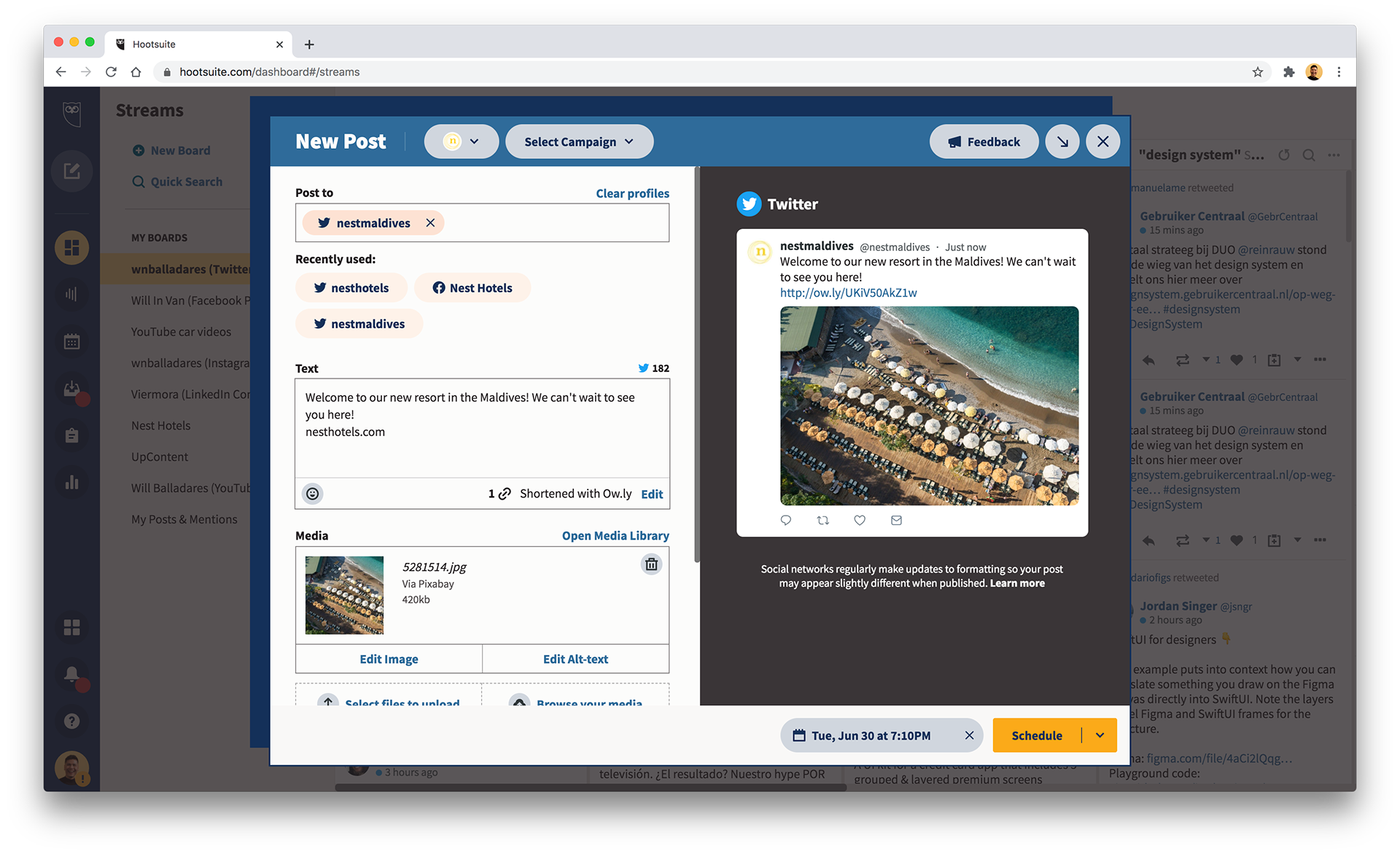Image resolution: width=1400 pixels, height=854 pixels.
Task: Click the Feedback button
Action: coord(984,141)
